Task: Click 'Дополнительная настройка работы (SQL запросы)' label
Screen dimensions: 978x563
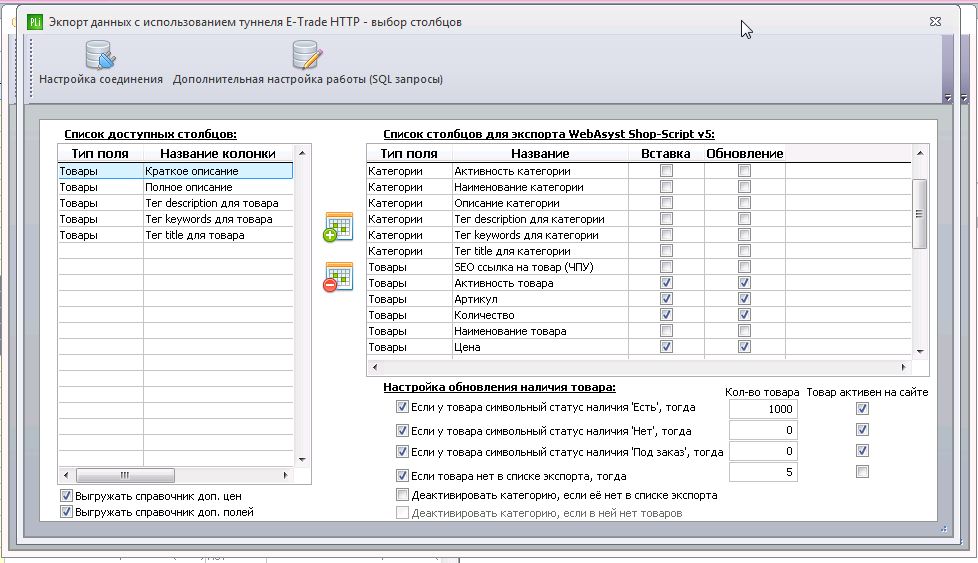Action: point(307,79)
